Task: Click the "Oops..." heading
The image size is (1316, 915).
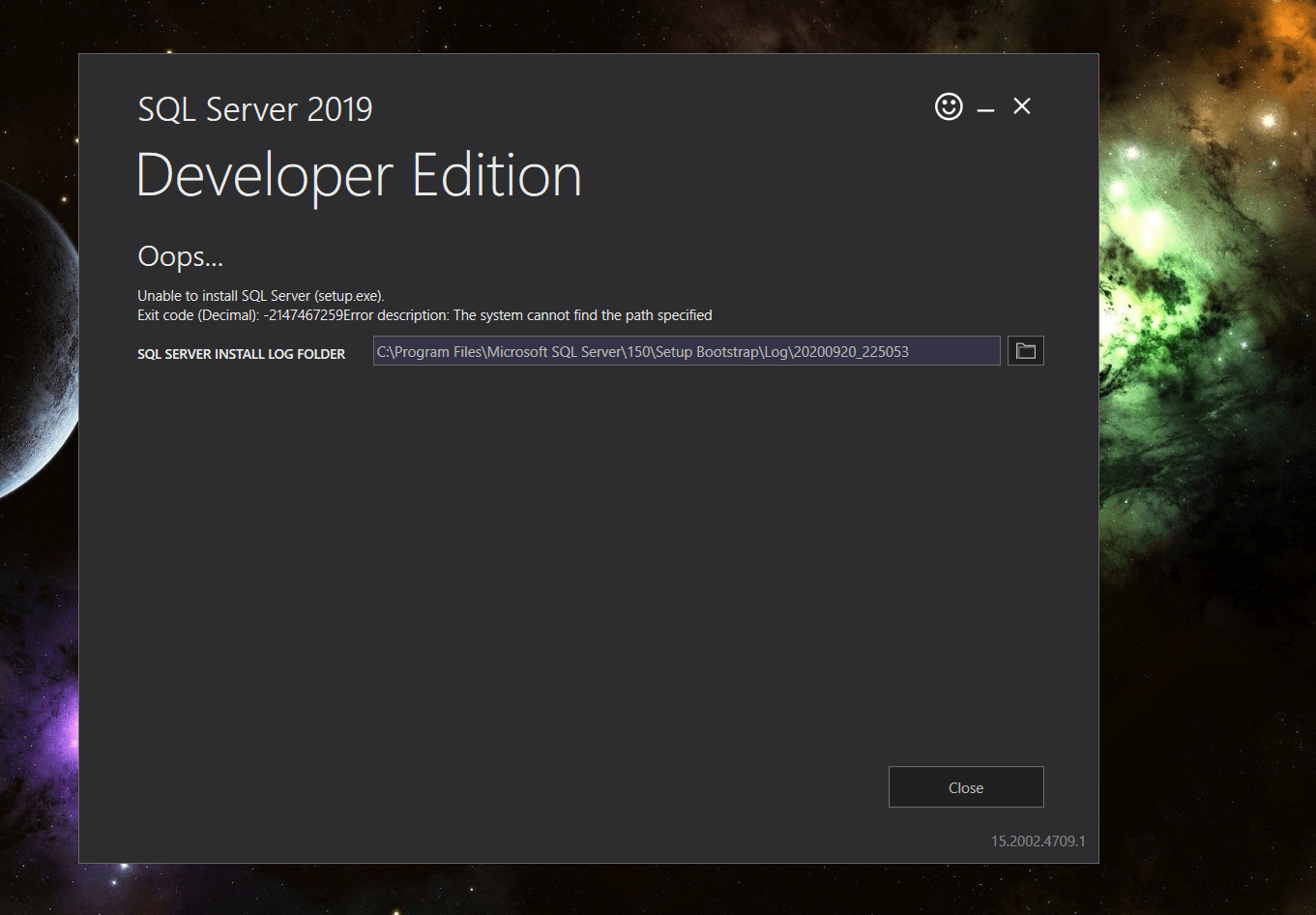Action: (181, 257)
